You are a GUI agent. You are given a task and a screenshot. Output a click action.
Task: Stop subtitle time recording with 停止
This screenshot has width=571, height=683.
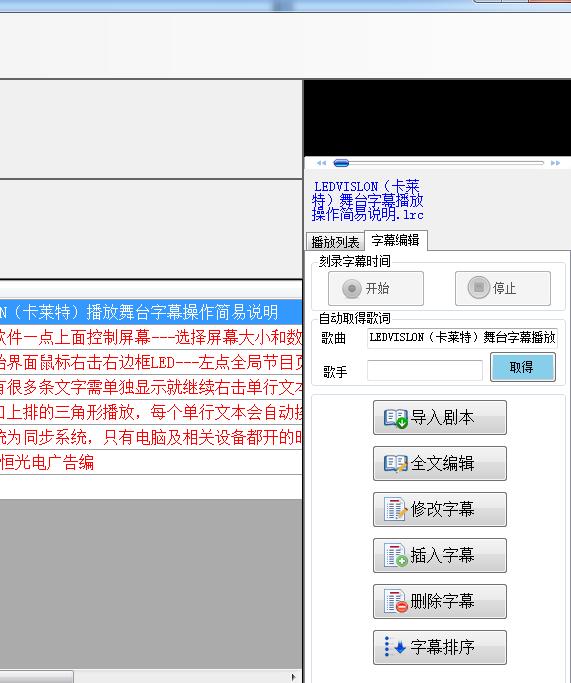tap(503, 288)
